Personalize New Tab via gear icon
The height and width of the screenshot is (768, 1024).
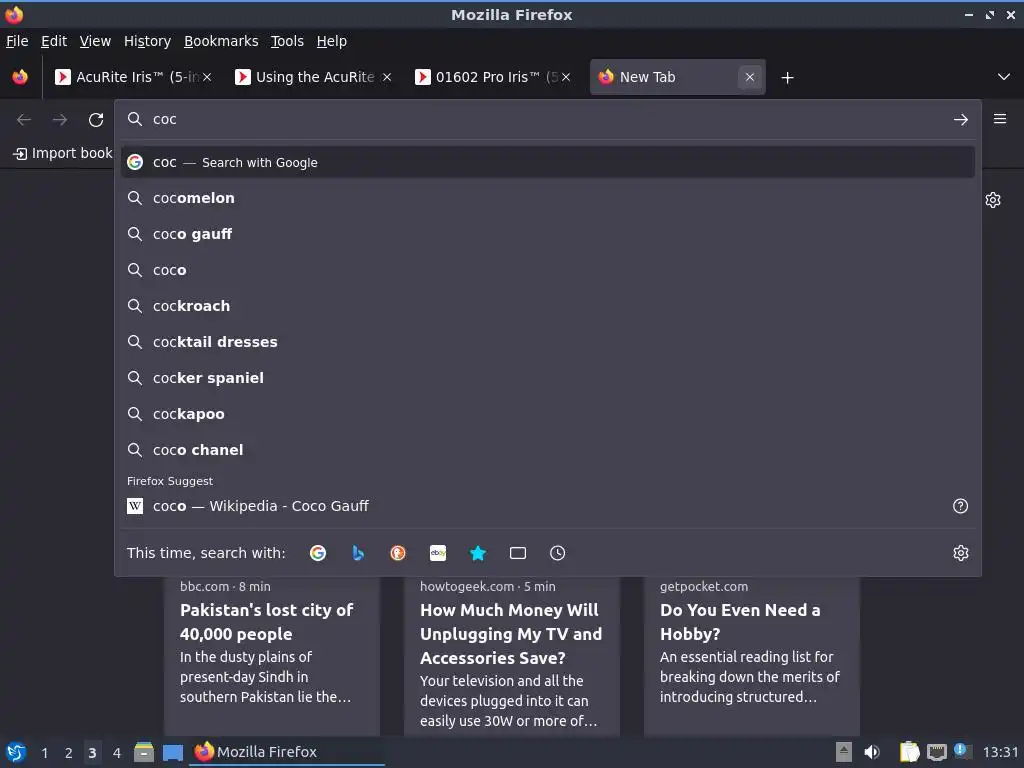pyautogui.click(x=993, y=200)
